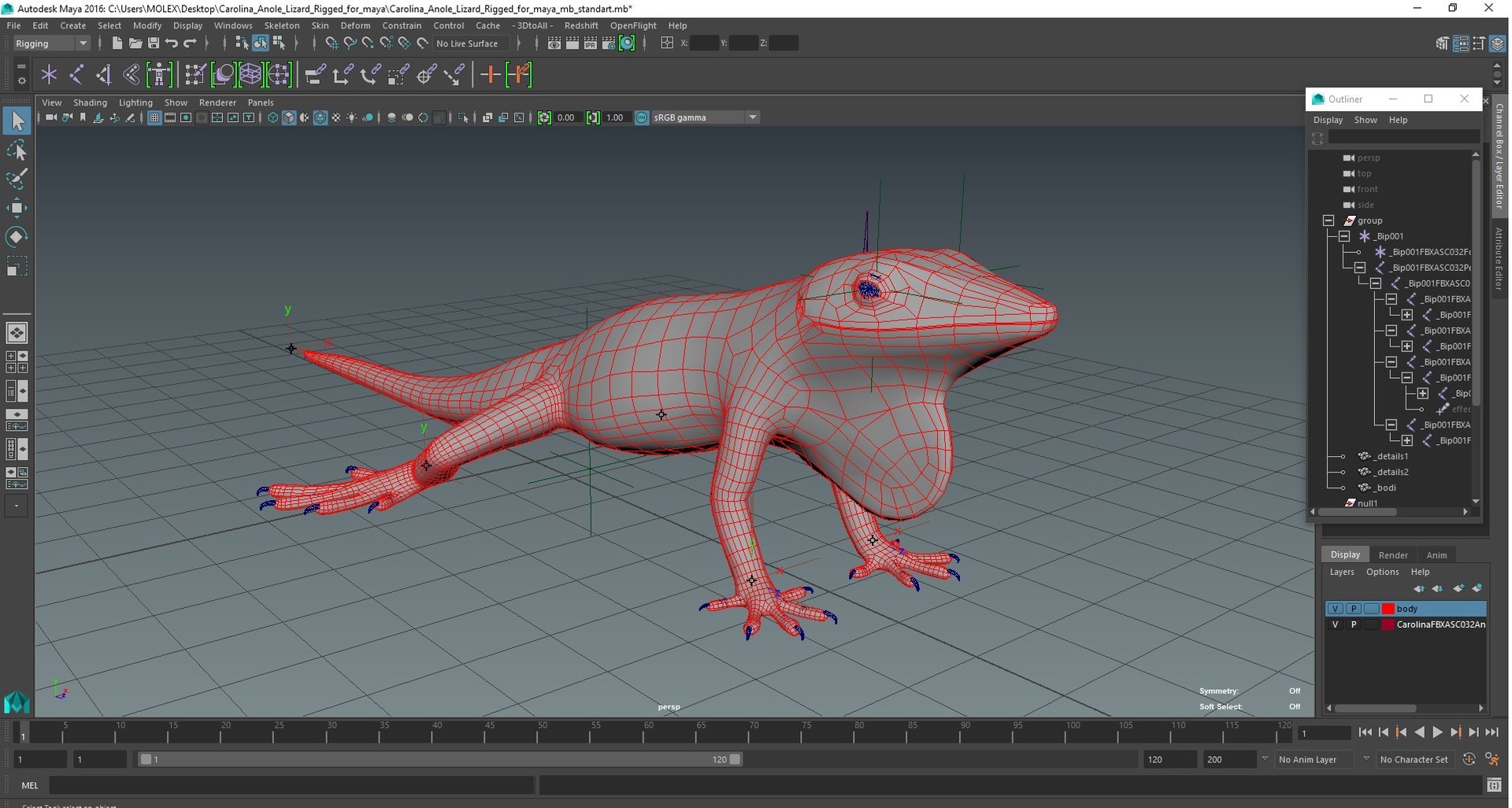The width and height of the screenshot is (1512, 808).
Task: Activate the Paint Selection tool in the toolbox
Action: click(17, 179)
